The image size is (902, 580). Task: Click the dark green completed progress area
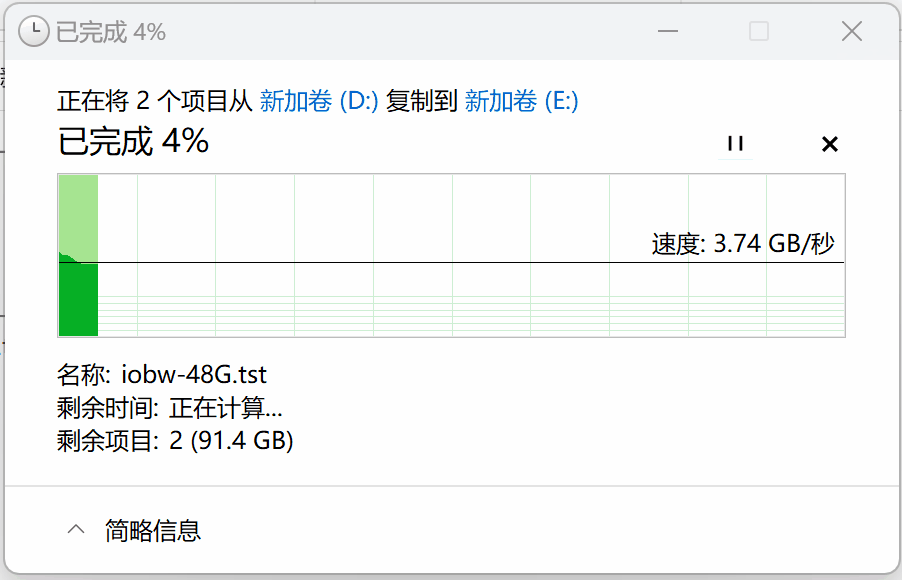pyautogui.click(x=78, y=300)
